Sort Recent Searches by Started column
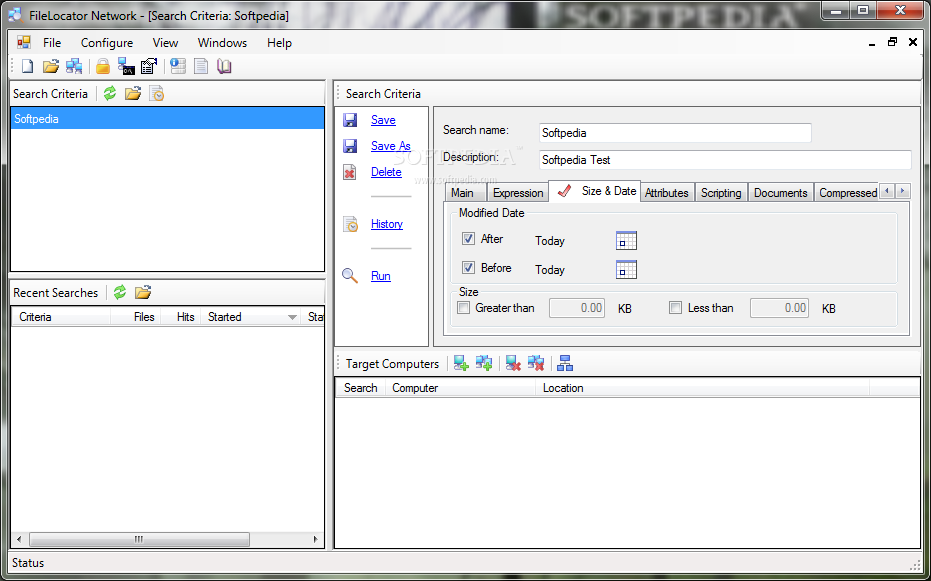Image resolution: width=931 pixels, height=581 pixels. point(251,317)
